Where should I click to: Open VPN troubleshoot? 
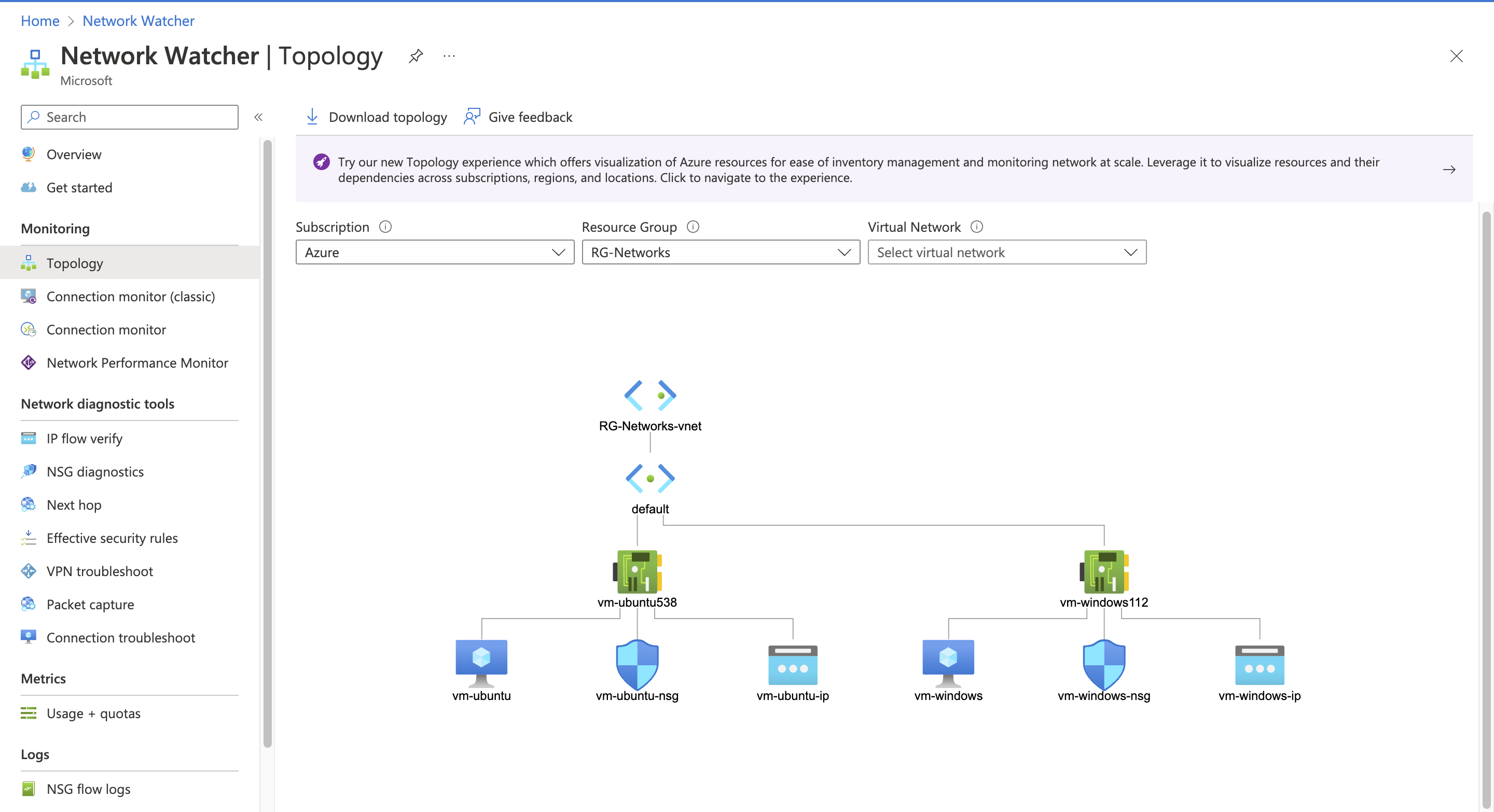coord(130,571)
